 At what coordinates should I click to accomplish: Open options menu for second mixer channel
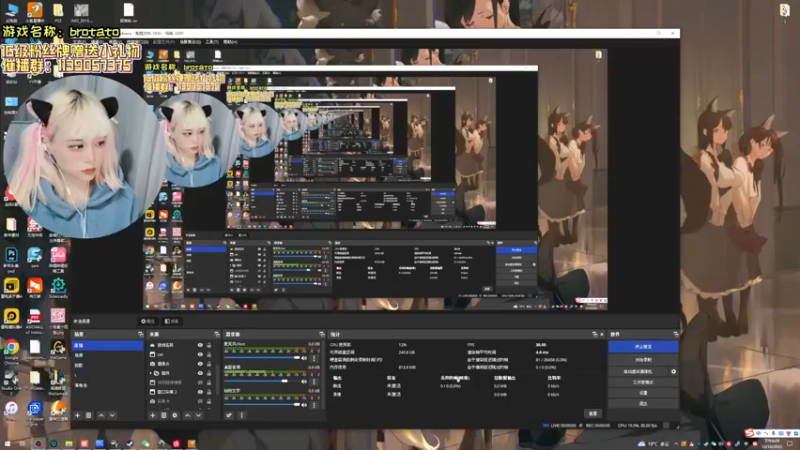(314, 381)
